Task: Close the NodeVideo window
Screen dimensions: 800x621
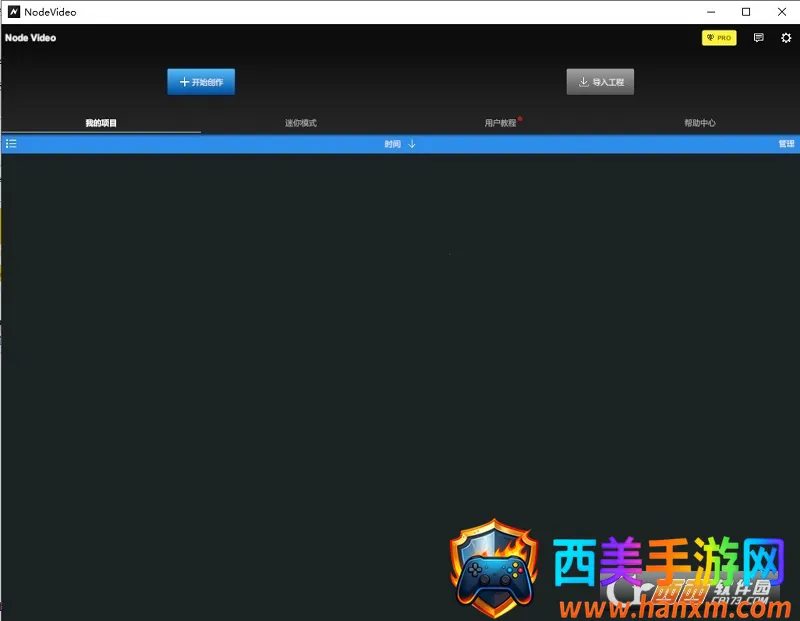Action: [782, 12]
